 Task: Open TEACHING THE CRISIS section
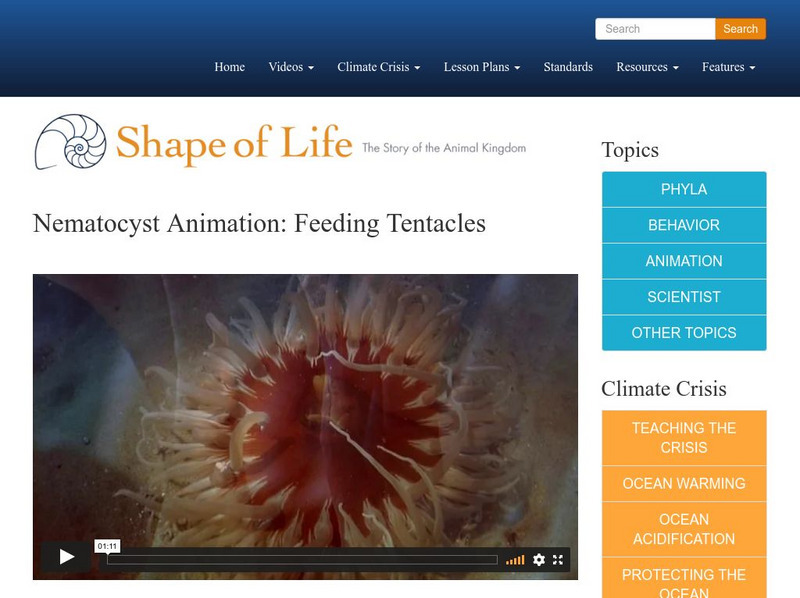tap(683, 436)
